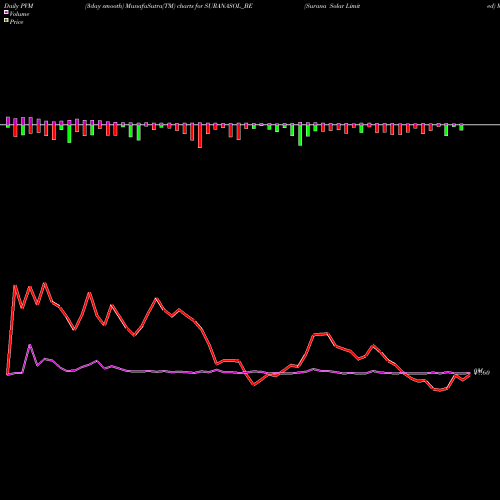Click the Price legend color swatch
The image size is (500, 500).
(6, 21)
